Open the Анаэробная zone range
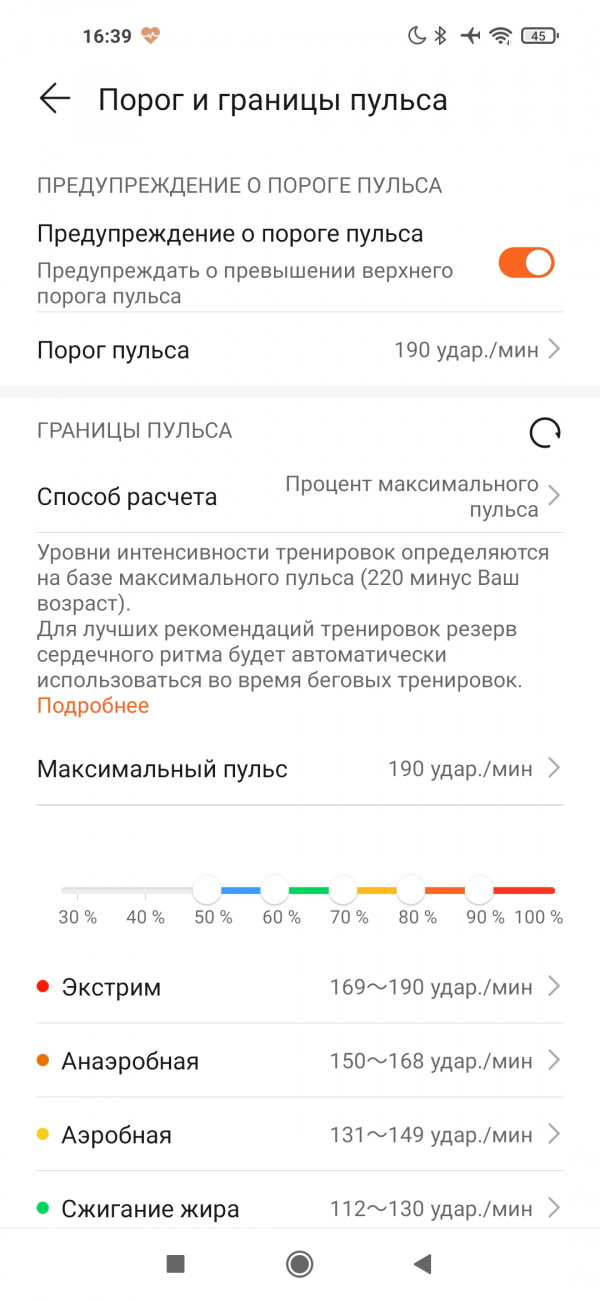This screenshot has height=1300, width=600. (300, 1061)
